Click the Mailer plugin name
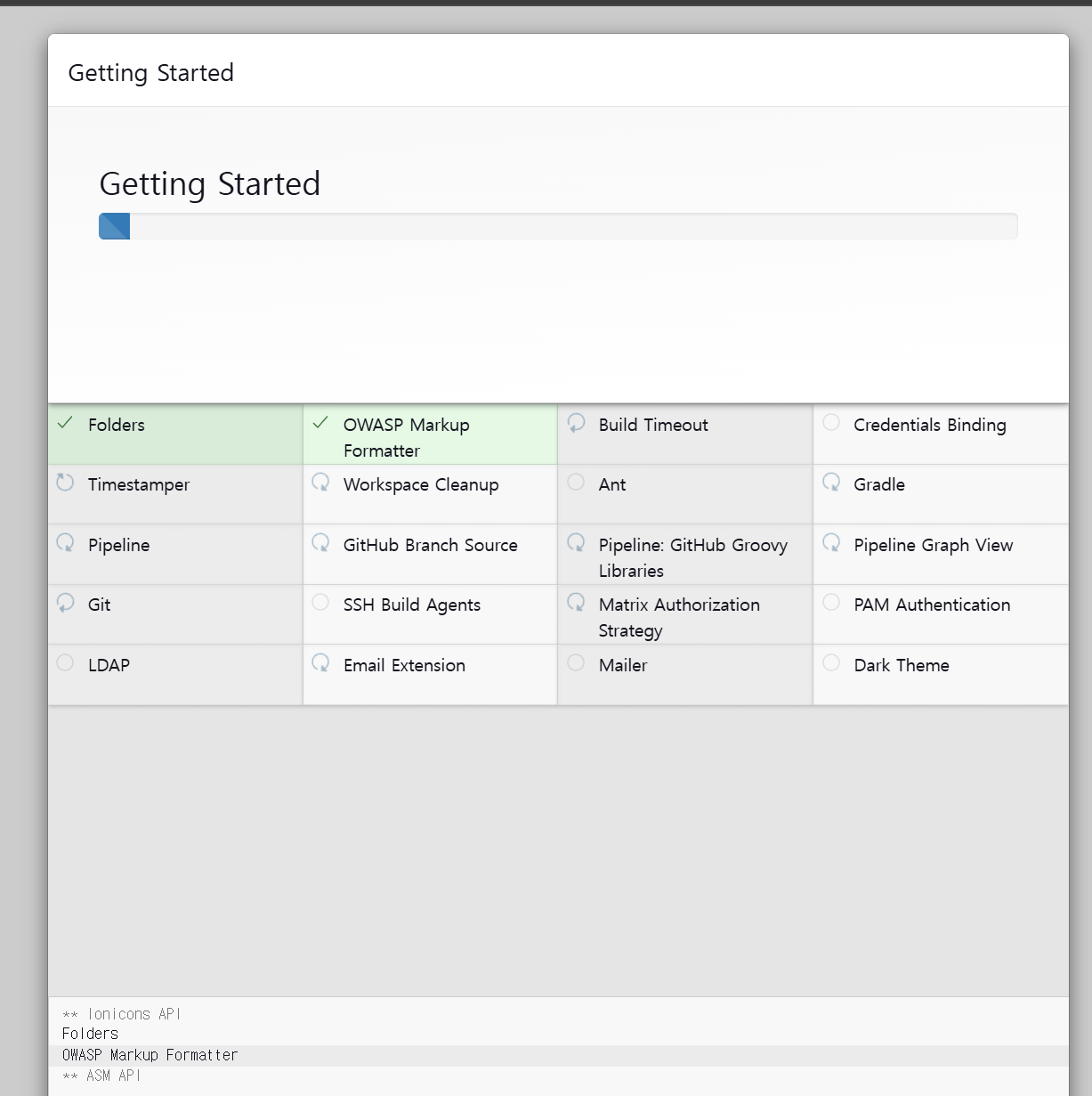This screenshot has height=1096, width=1092. point(623,665)
